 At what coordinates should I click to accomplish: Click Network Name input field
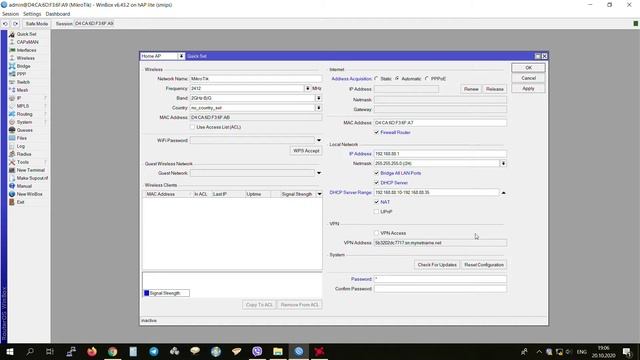[256, 78]
